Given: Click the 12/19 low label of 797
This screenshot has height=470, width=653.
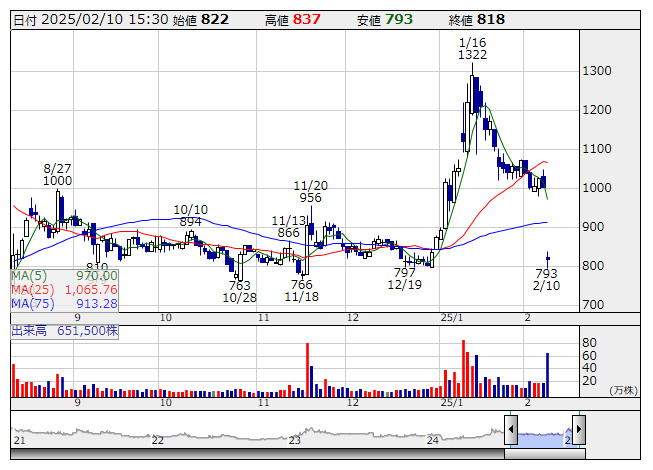Looking at the screenshot, I should pos(405,278).
